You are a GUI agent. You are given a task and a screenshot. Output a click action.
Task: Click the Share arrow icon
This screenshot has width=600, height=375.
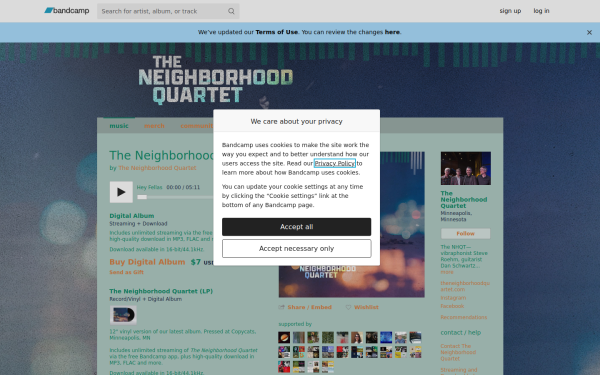pyautogui.click(x=282, y=307)
